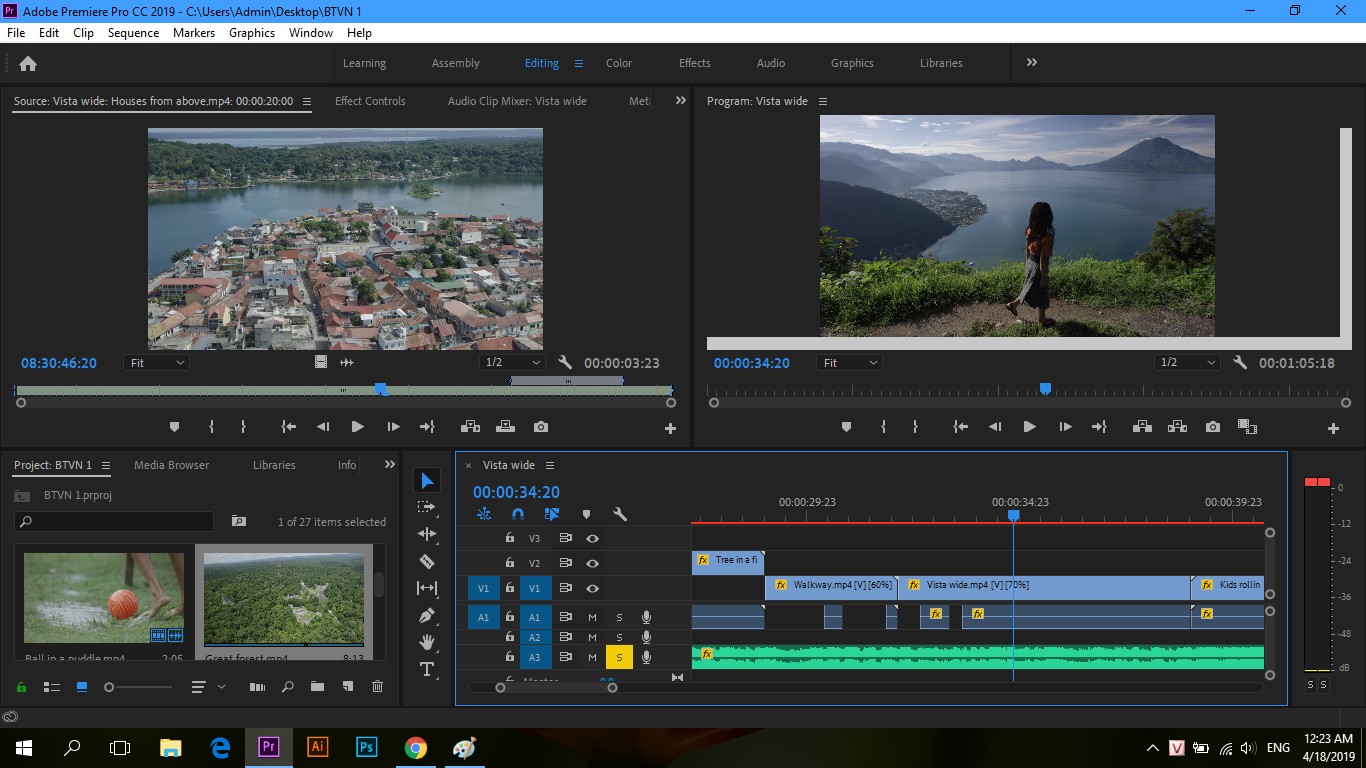Toggle Snap magnet in timeline
1366x768 pixels.
[x=518, y=514]
